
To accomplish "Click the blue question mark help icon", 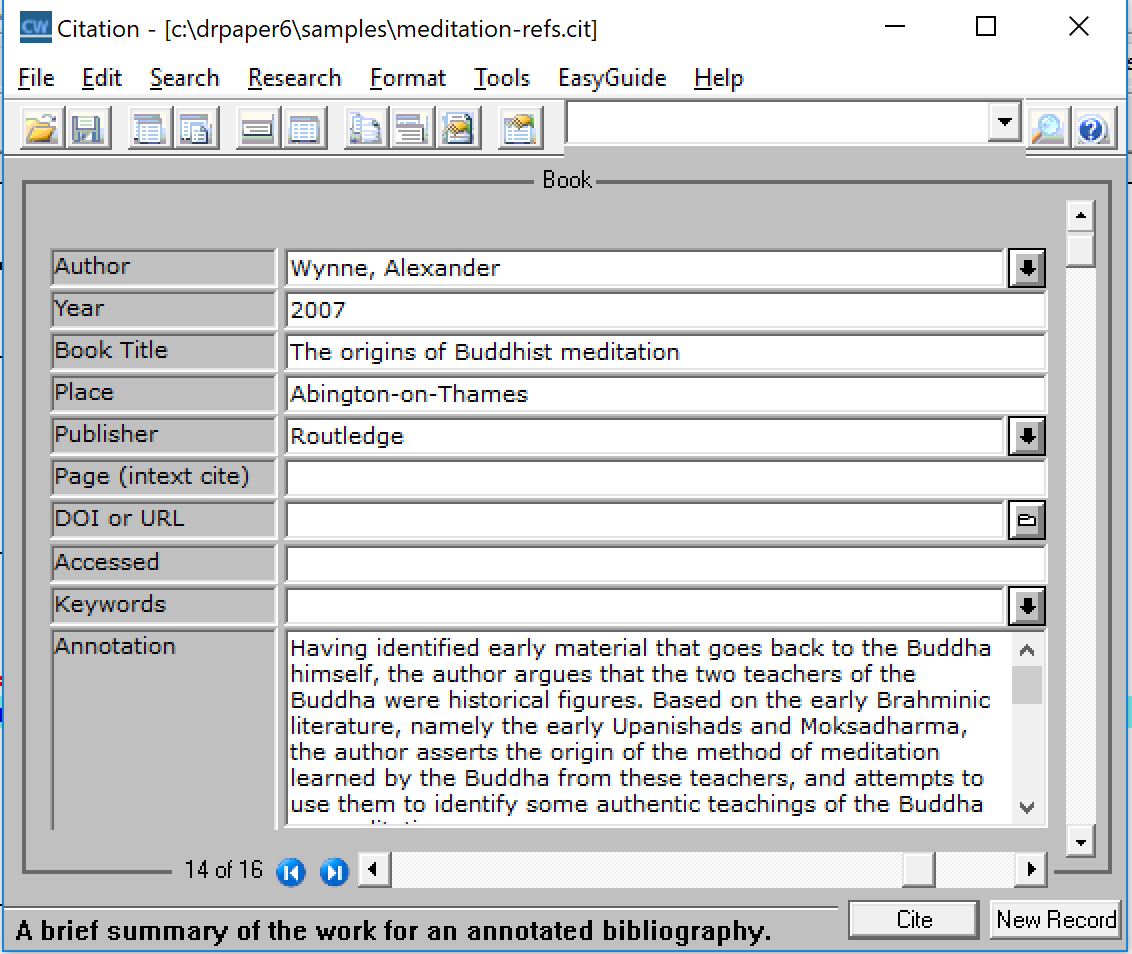I will click(1093, 129).
